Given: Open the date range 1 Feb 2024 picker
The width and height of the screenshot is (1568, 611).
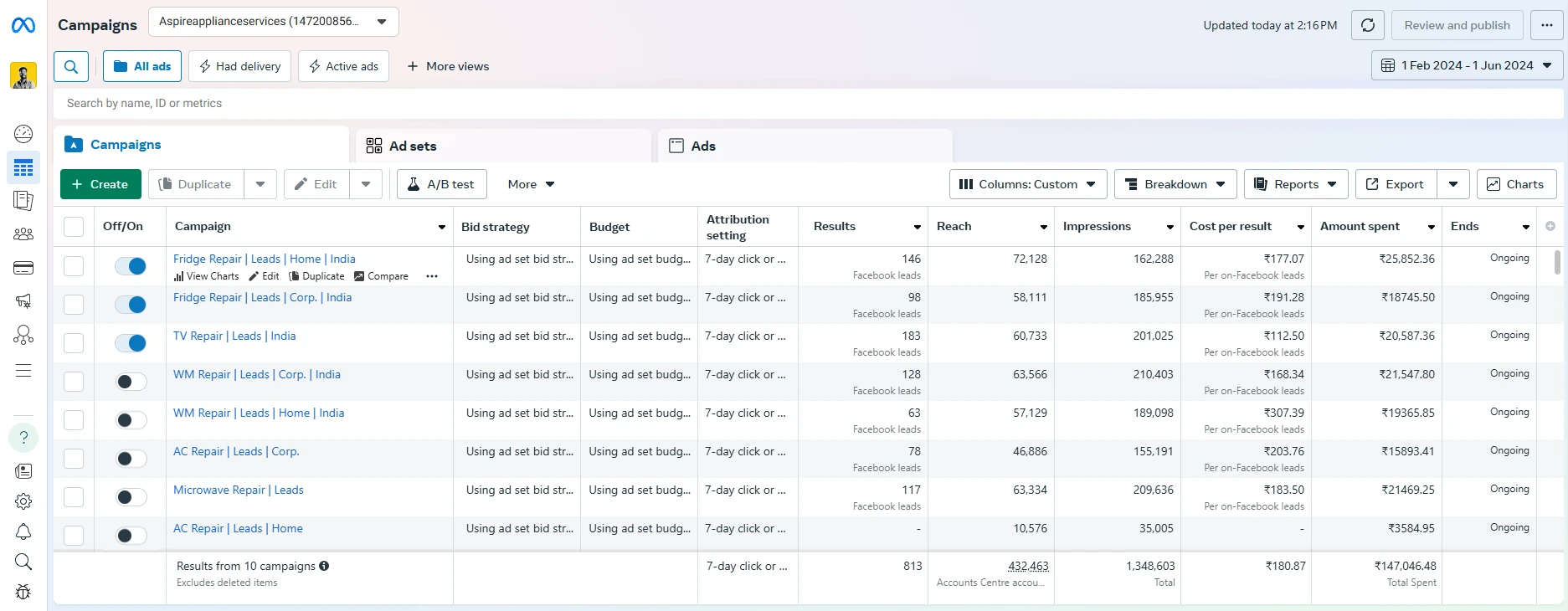Looking at the screenshot, I should [x=1468, y=65].
